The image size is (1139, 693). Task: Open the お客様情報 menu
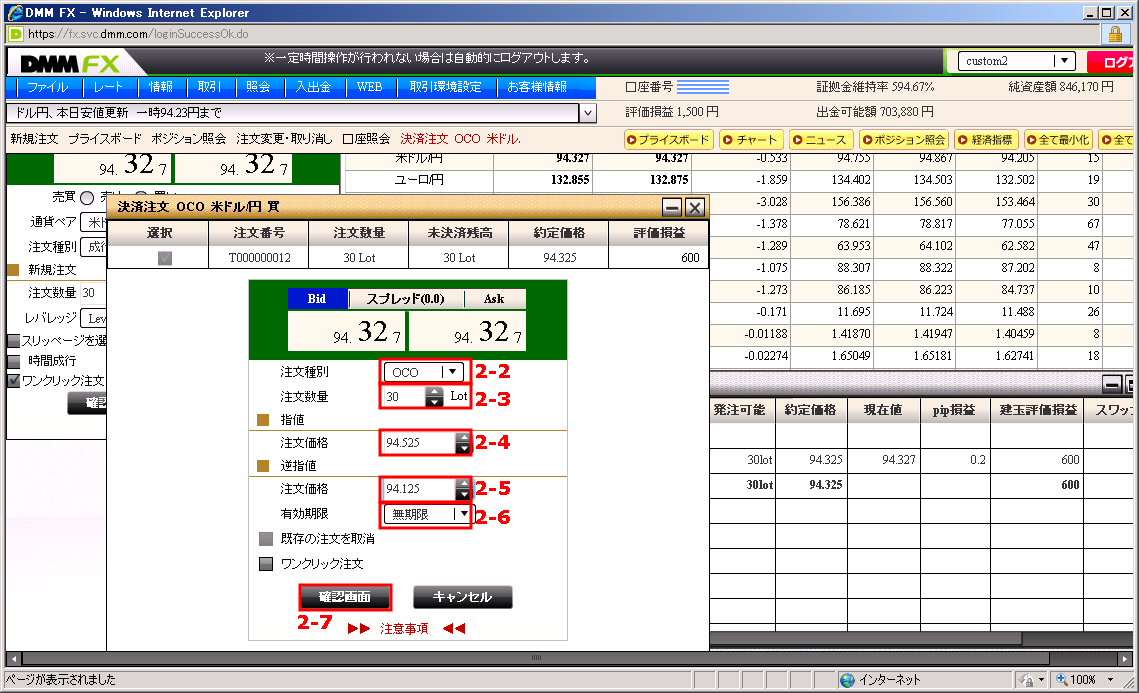537,87
